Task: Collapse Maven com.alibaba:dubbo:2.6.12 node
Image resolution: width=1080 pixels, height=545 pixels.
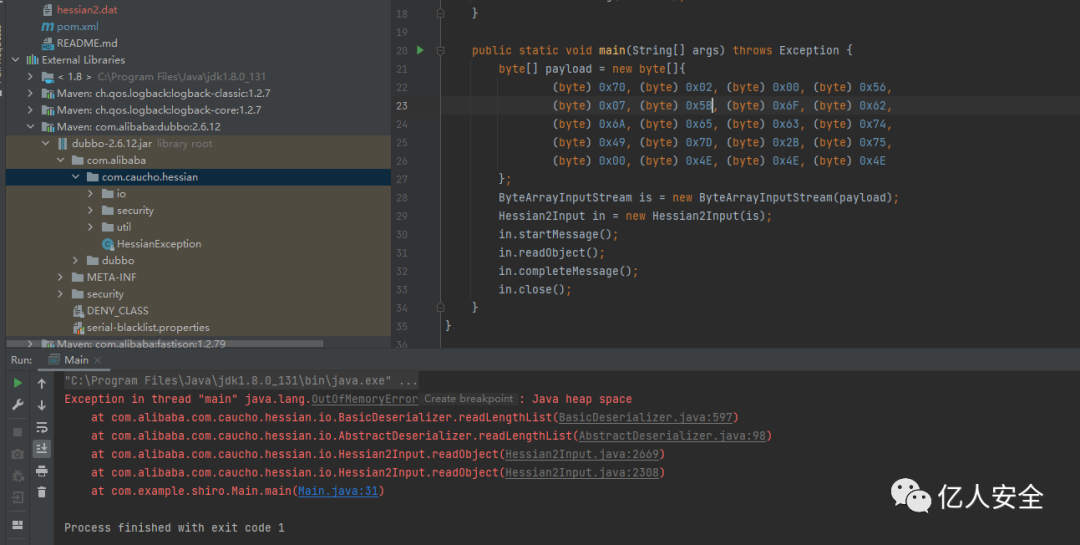Action: click(30, 127)
